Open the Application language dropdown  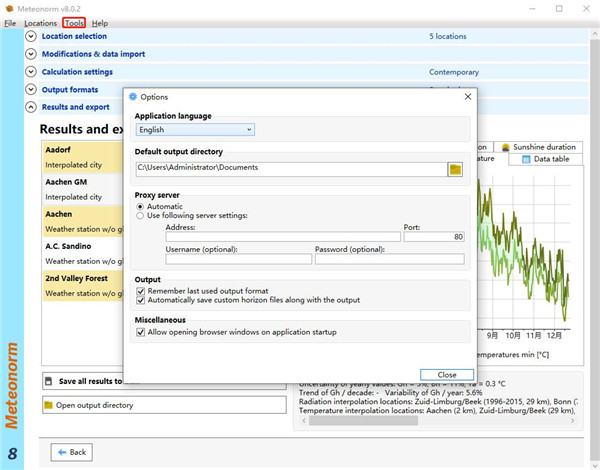pos(195,130)
